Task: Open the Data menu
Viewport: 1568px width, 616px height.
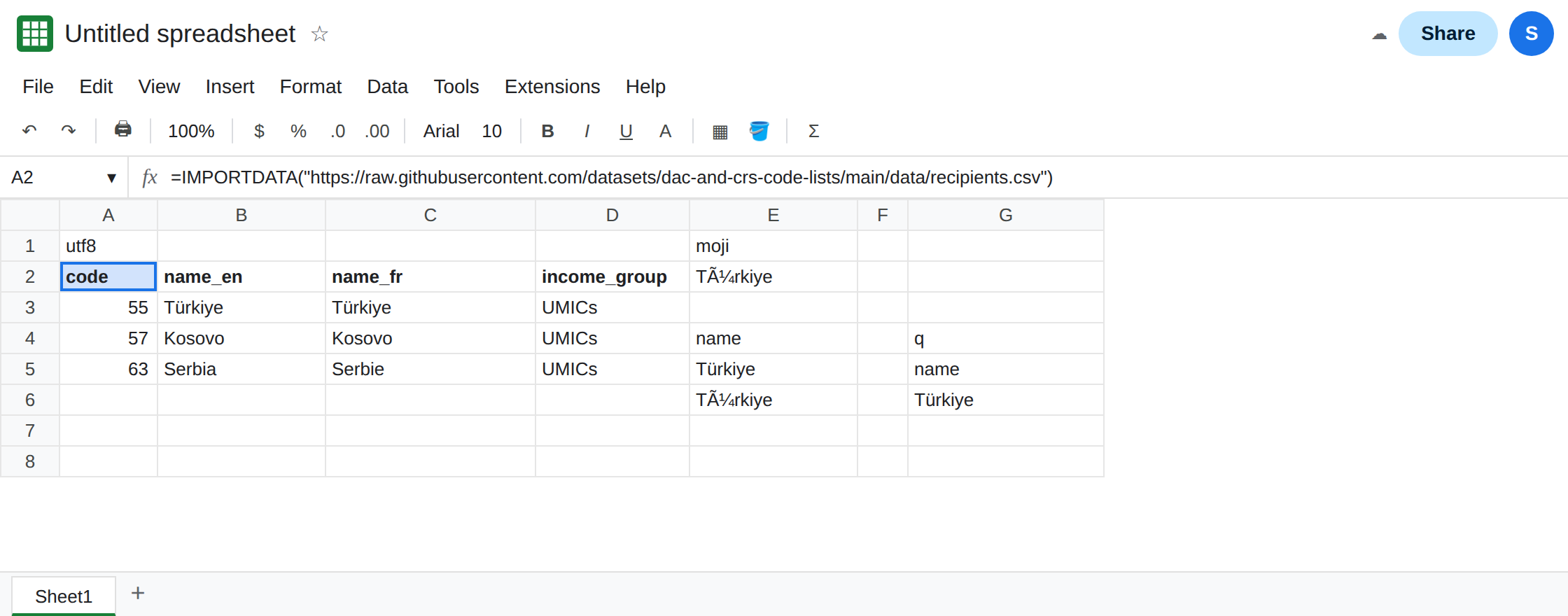Action: 387,86
